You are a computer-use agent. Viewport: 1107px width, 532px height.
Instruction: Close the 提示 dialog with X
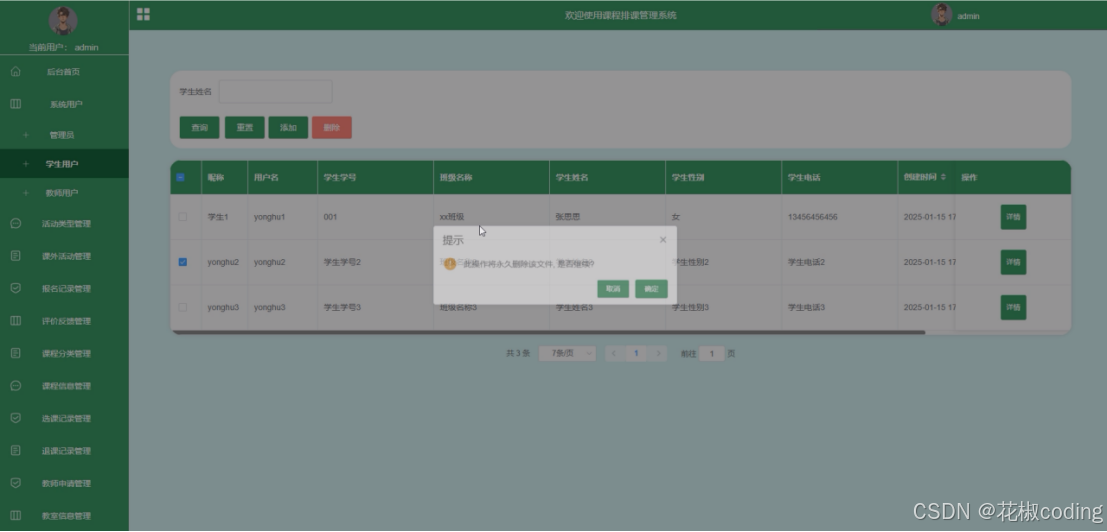(662, 240)
